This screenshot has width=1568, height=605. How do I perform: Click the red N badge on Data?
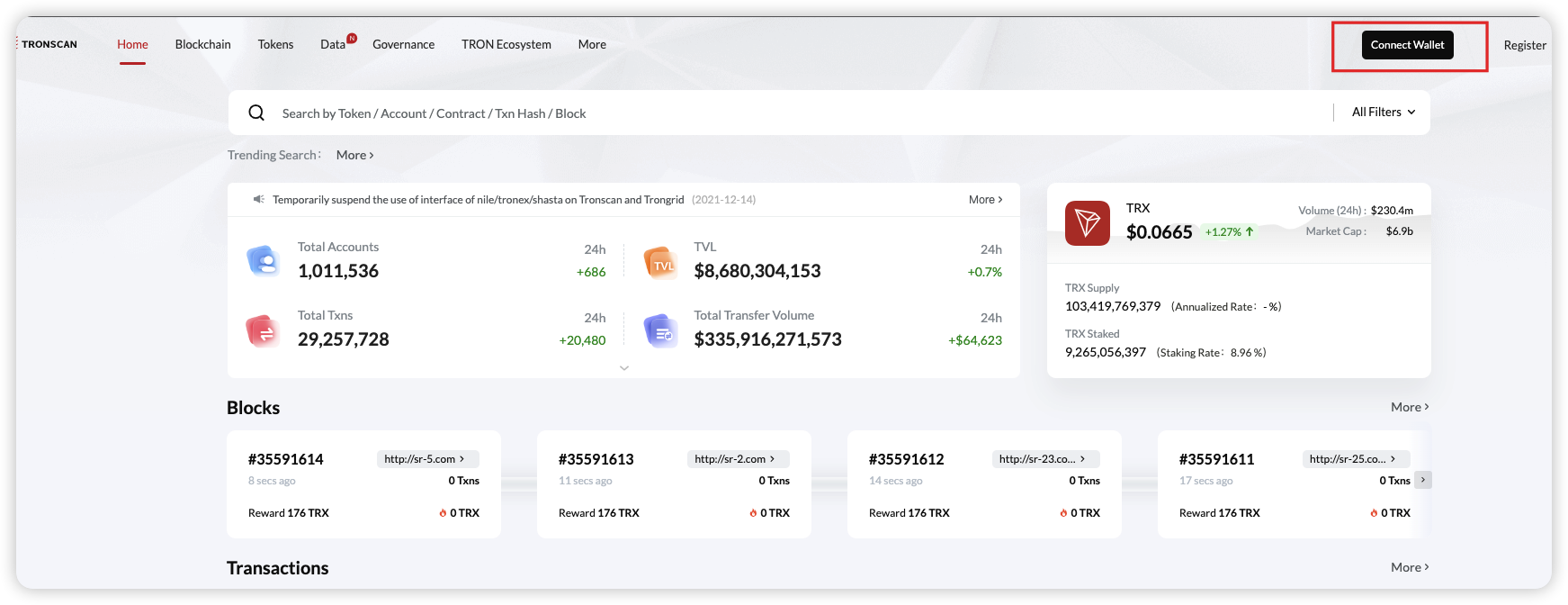pos(352,38)
